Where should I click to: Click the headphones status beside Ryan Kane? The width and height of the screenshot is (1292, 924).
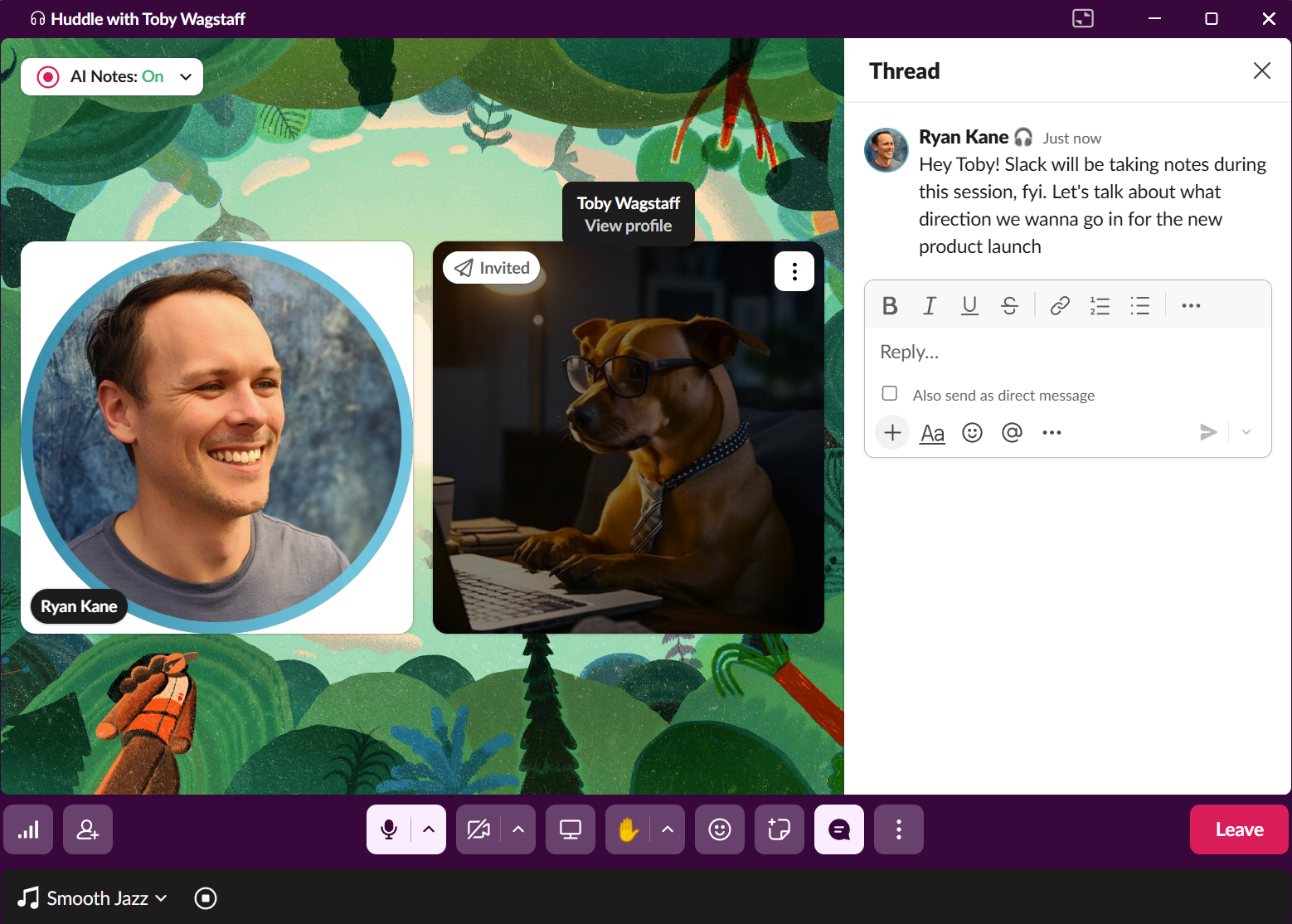1024,137
